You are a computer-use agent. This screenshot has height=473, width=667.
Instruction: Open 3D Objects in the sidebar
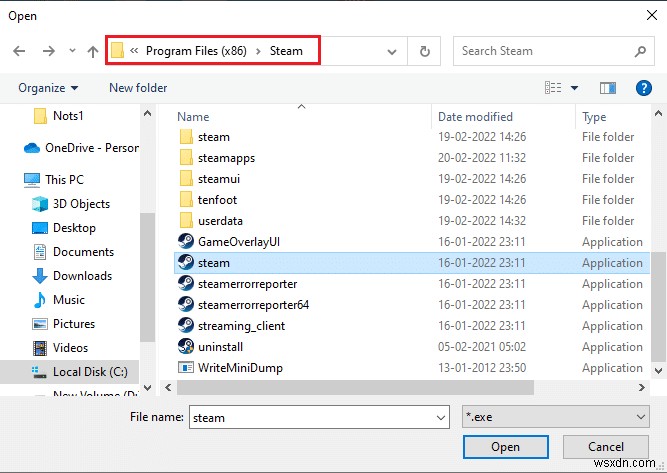pos(71,204)
